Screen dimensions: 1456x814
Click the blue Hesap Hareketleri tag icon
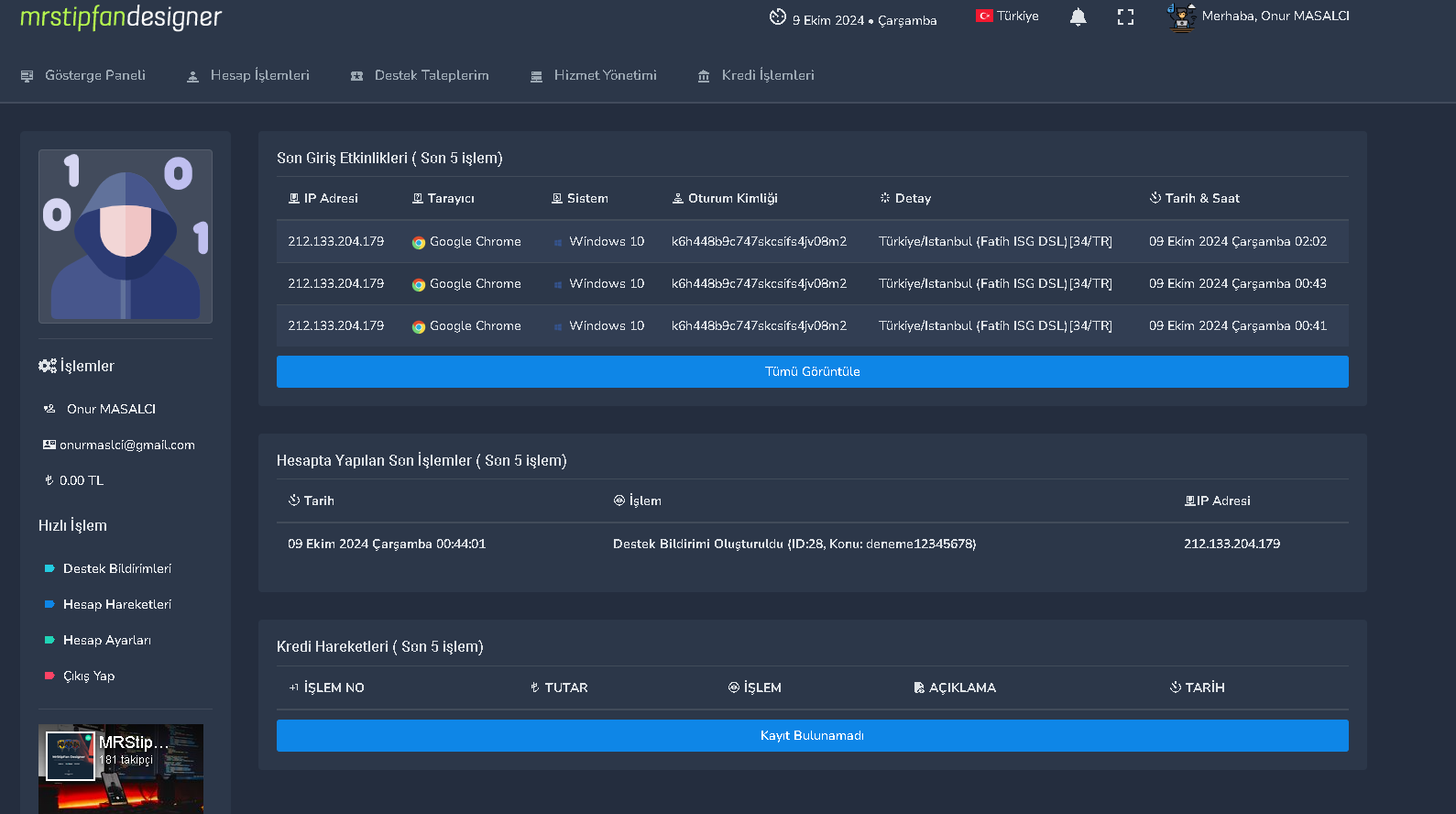click(x=49, y=604)
